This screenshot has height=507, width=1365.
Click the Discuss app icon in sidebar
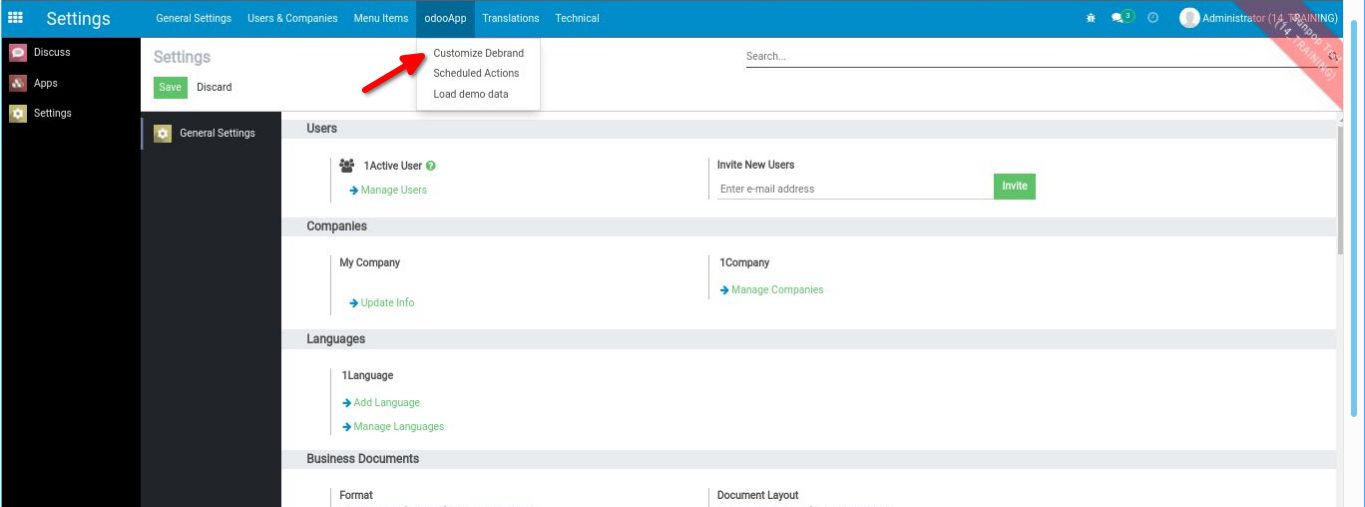point(18,53)
